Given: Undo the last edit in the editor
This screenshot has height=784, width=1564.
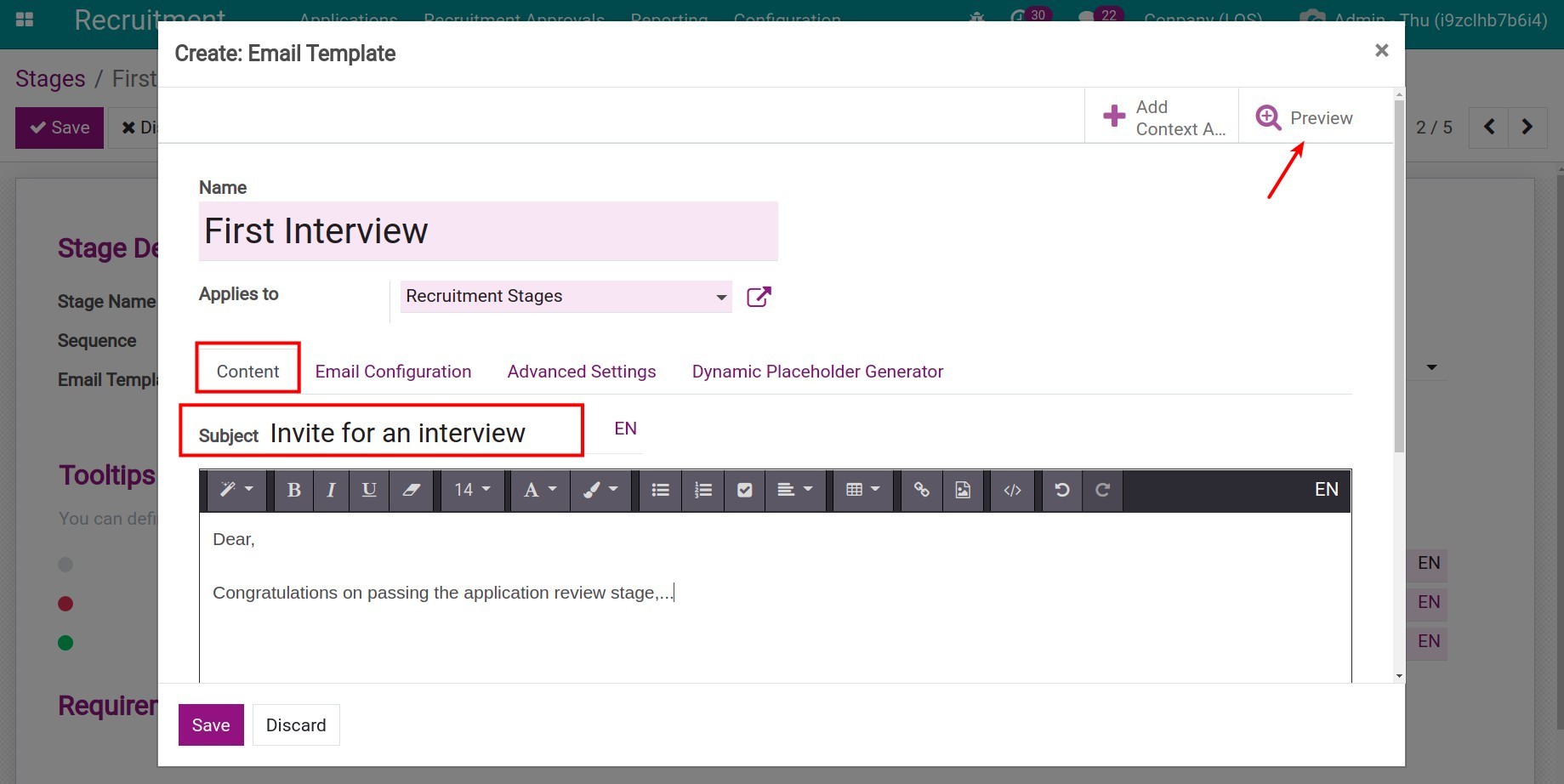Looking at the screenshot, I should (1061, 490).
